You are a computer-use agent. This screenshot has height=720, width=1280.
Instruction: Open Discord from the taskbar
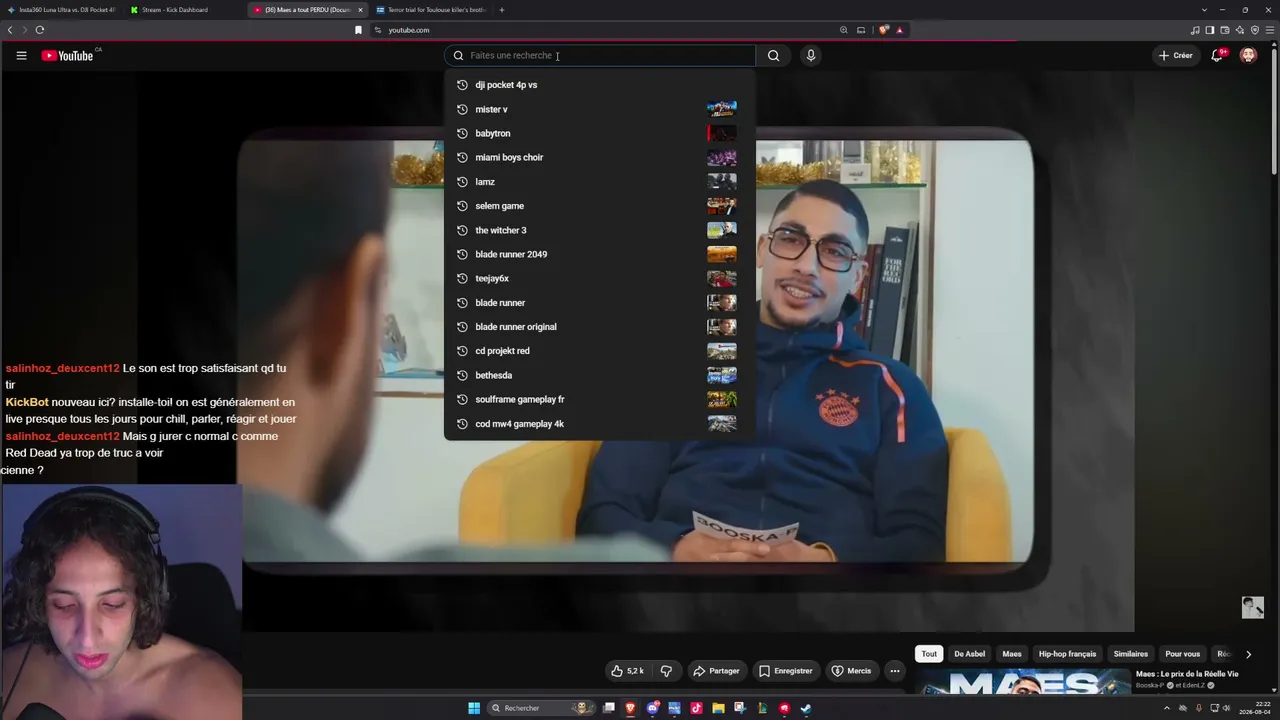coord(652,708)
